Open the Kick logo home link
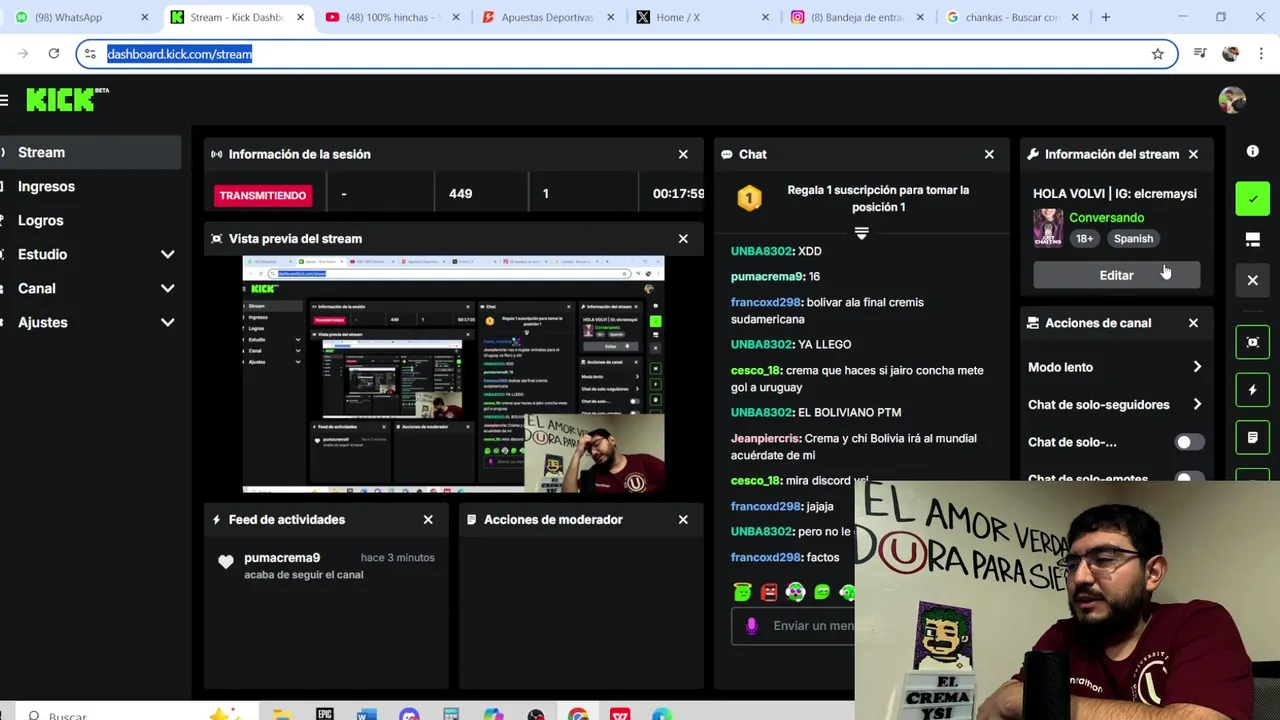 point(63,99)
